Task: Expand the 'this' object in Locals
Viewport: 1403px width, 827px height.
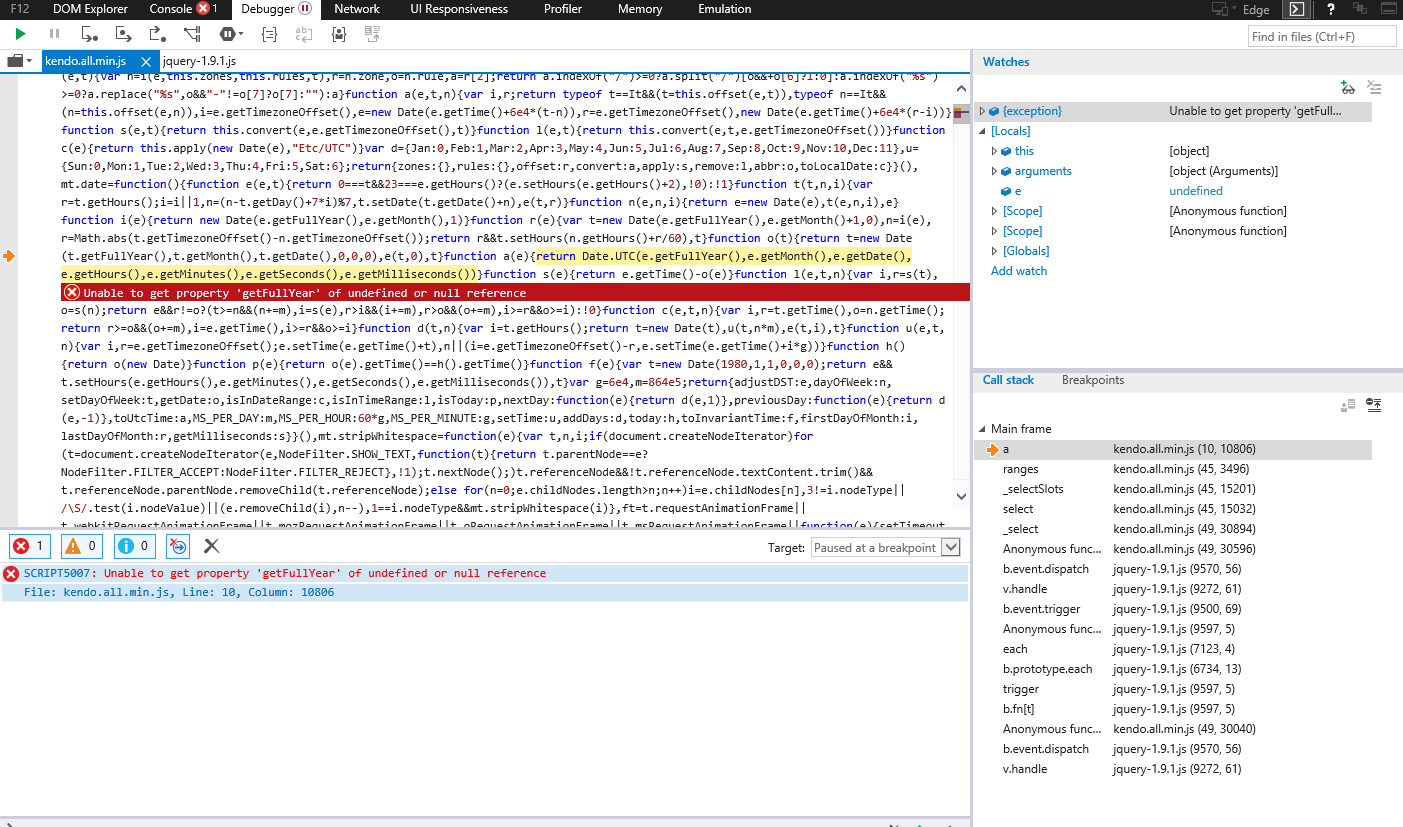Action: point(994,151)
